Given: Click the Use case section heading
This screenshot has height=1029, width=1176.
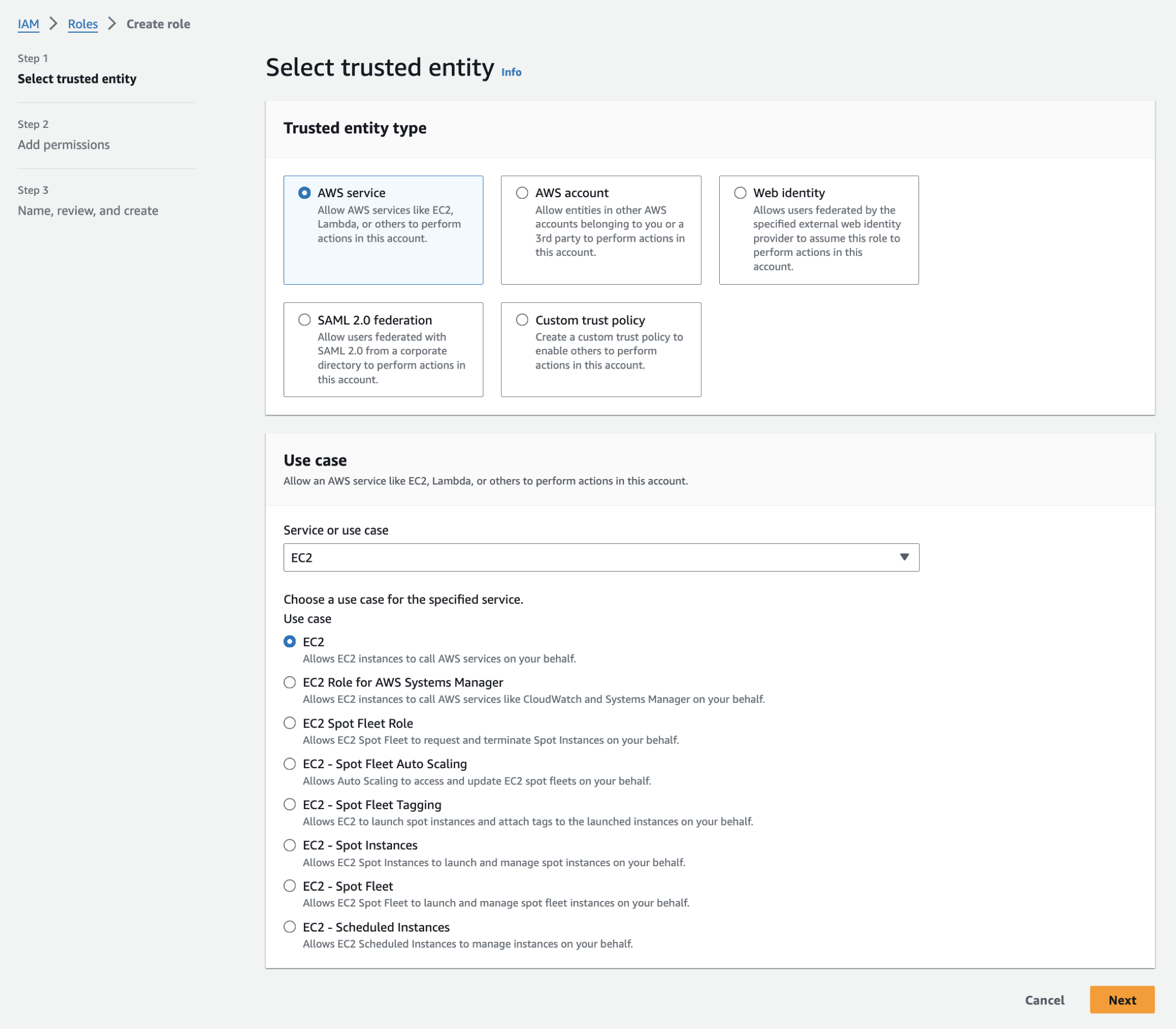Looking at the screenshot, I should [x=315, y=461].
